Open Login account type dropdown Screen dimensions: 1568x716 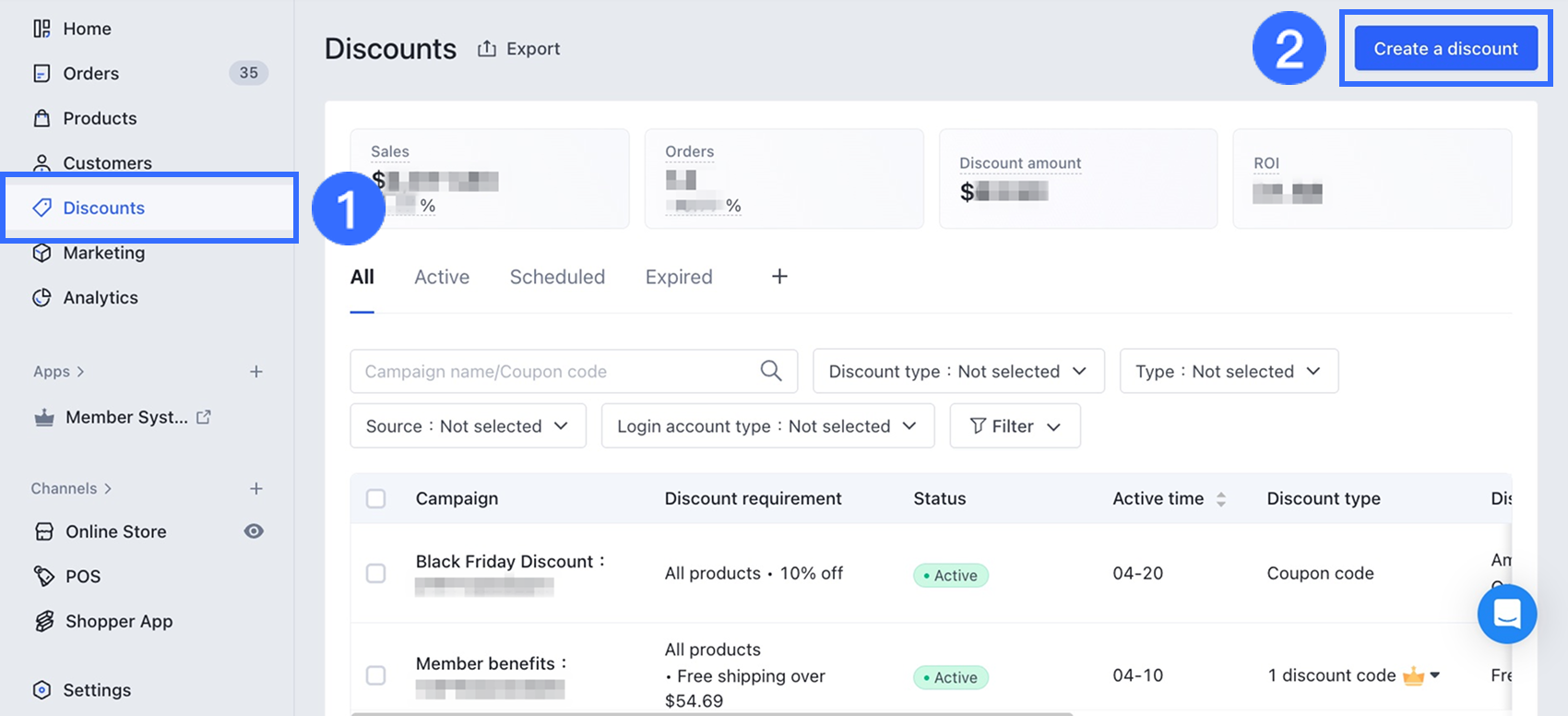tap(767, 426)
